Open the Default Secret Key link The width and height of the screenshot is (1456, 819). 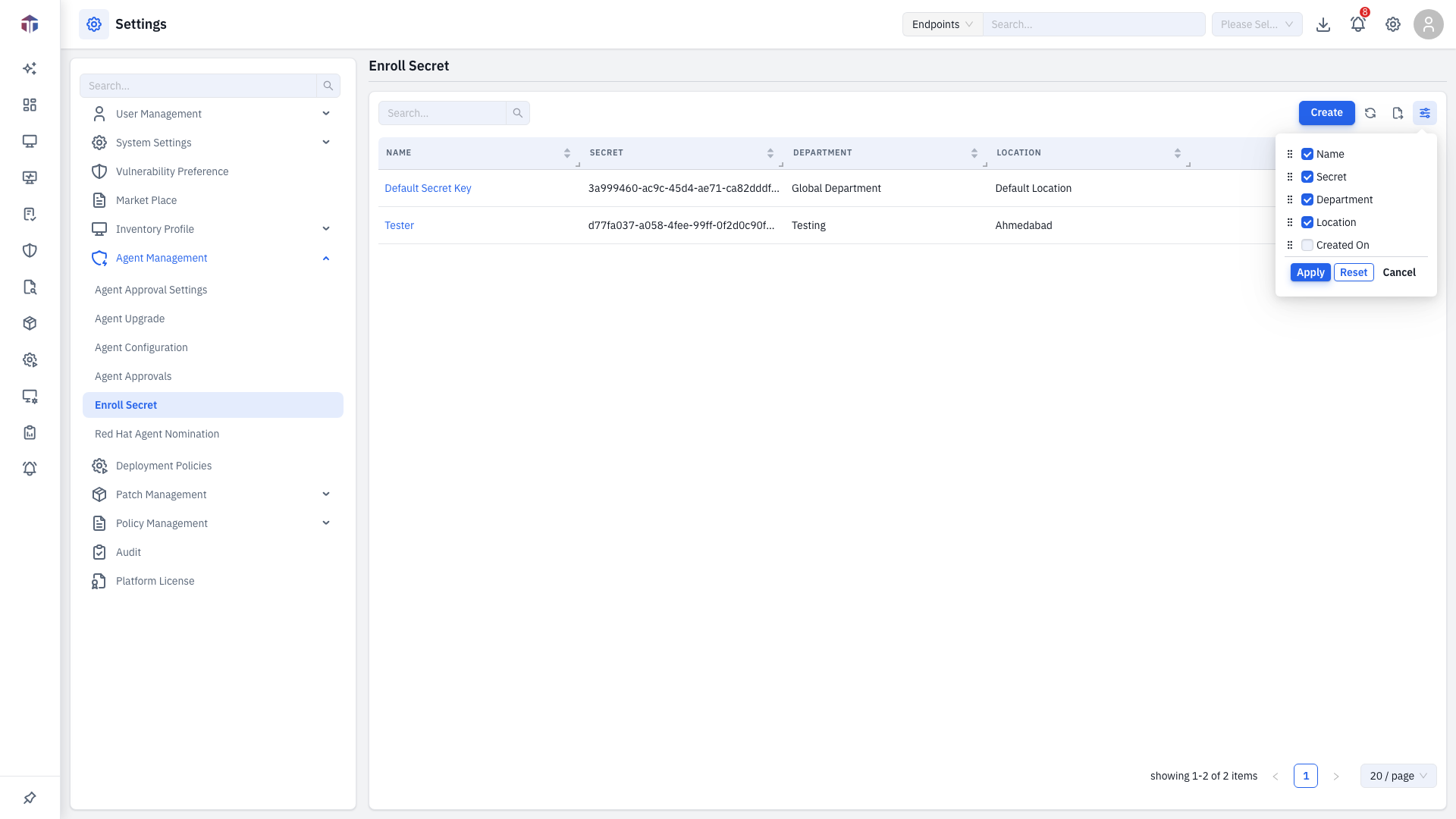tap(428, 188)
